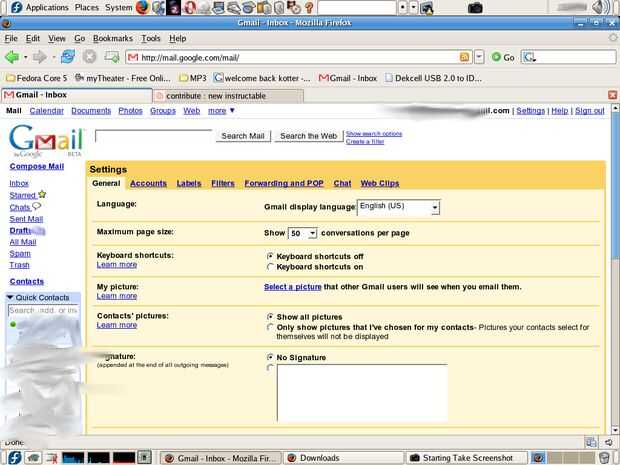The width and height of the screenshot is (620, 465).
Task: Open the Bookmarks menu
Action: point(113,38)
